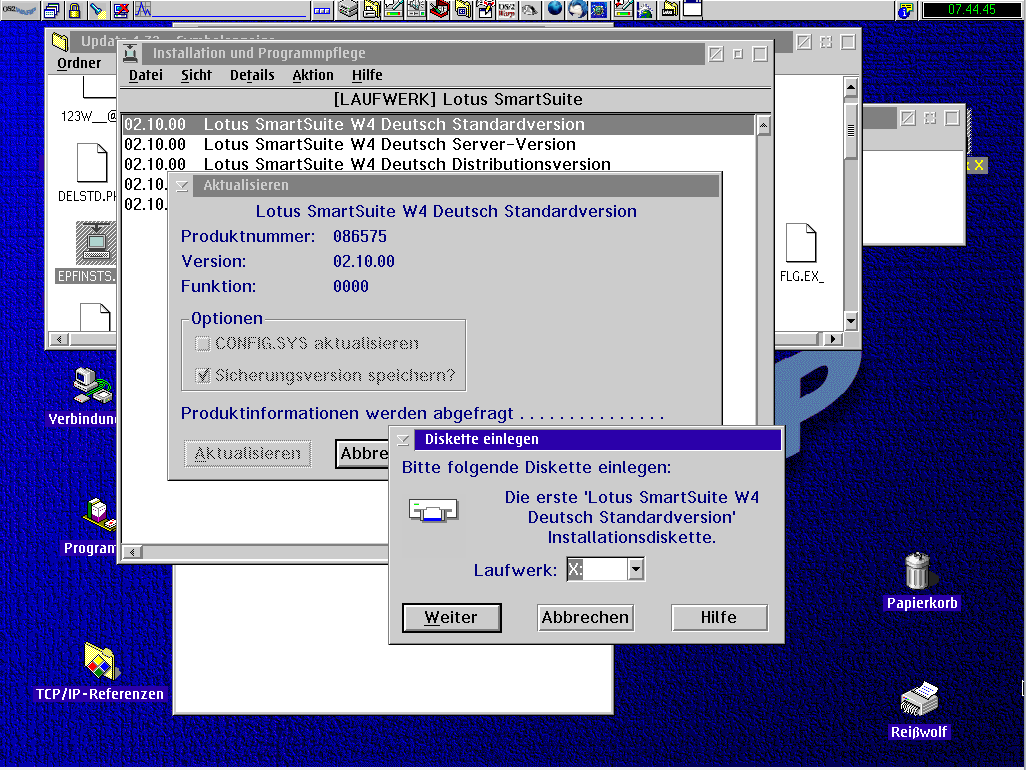This screenshot has height=770, width=1026.
Task: Select the FLG.EX_ file icon
Action: pyautogui.click(x=801, y=243)
